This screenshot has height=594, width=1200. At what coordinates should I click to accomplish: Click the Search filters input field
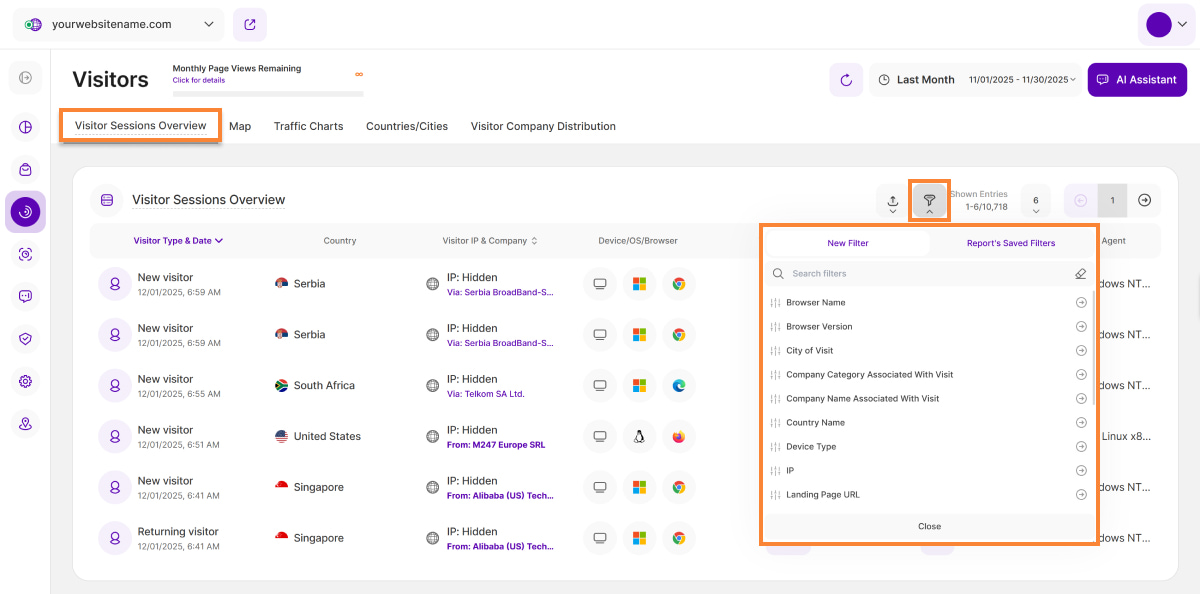[920, 273]
